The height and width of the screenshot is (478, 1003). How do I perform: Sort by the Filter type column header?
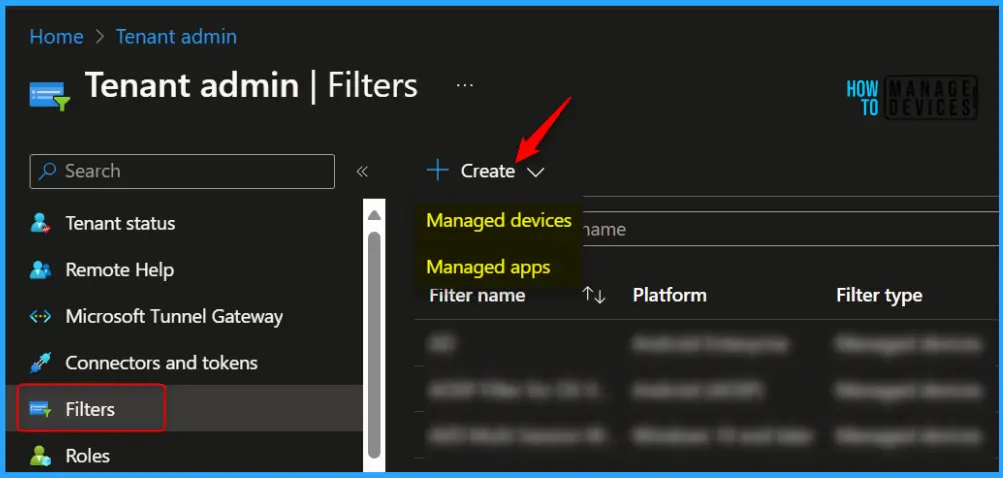click(879, 295)
